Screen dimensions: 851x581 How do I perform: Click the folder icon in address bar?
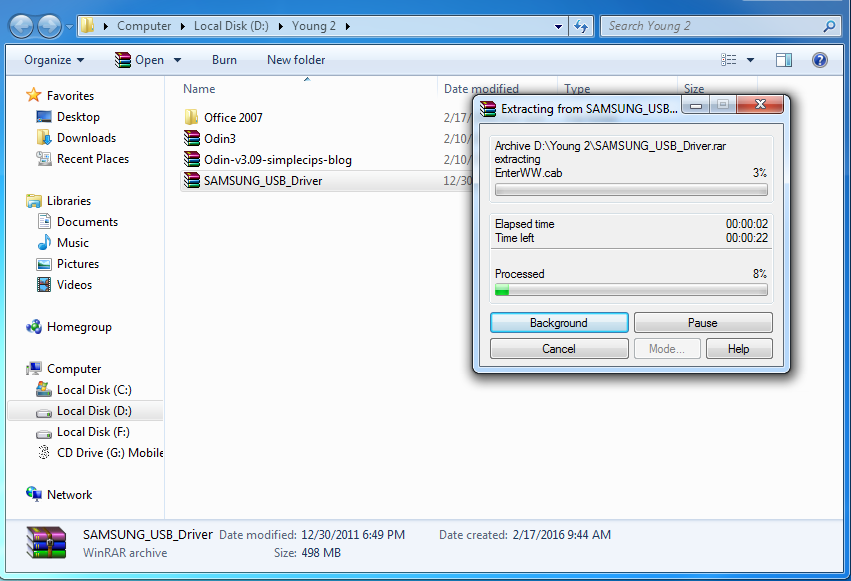point(87,25)
